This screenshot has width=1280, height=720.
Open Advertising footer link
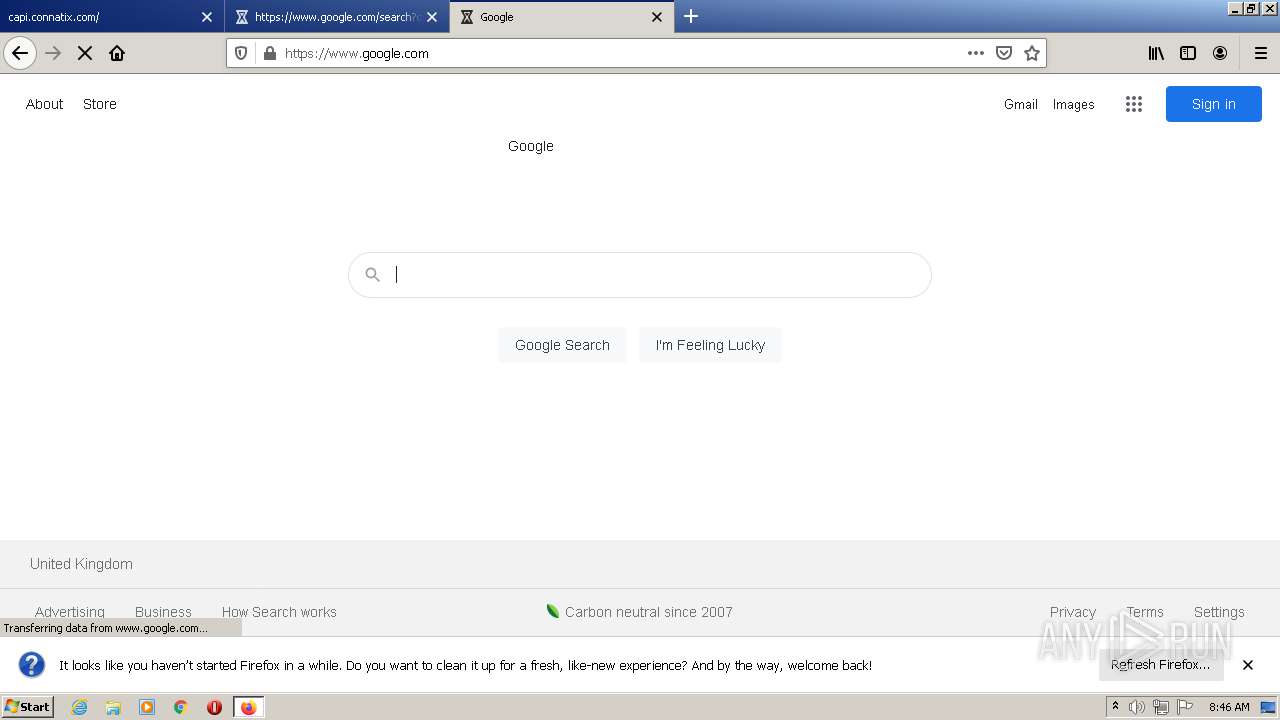tap(70, 612)
